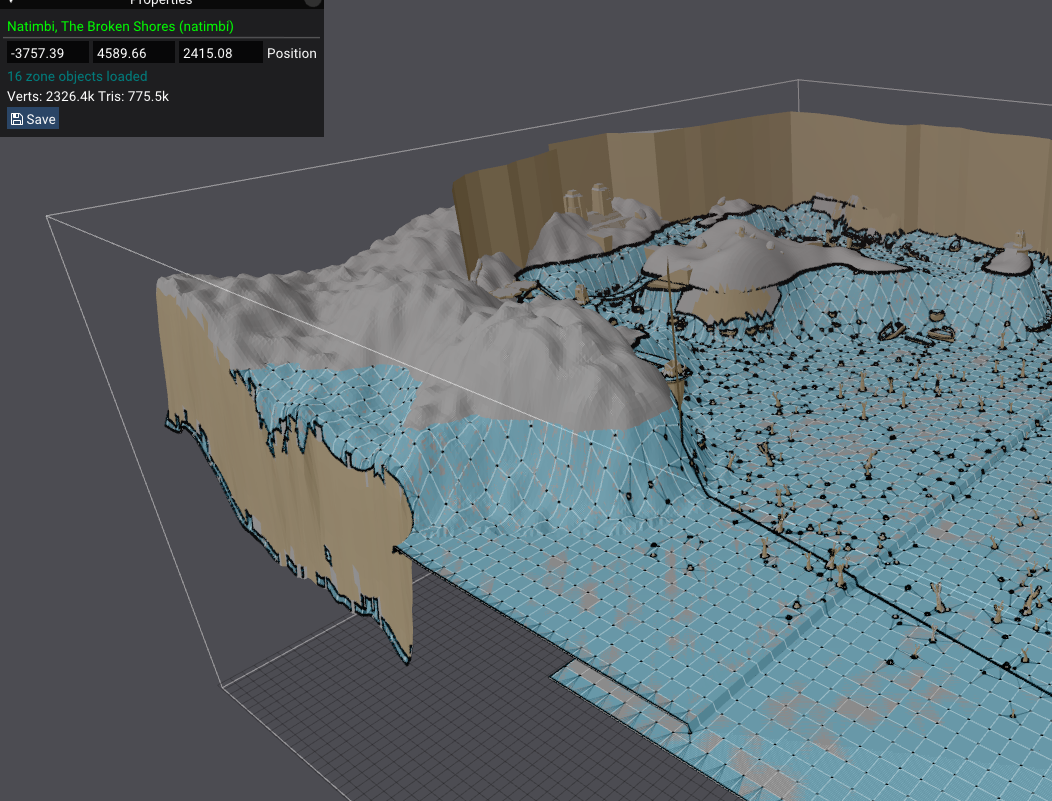Collapse the Properties panel arrow
Screen dimensions: 1052x801
tap(12, 3)
